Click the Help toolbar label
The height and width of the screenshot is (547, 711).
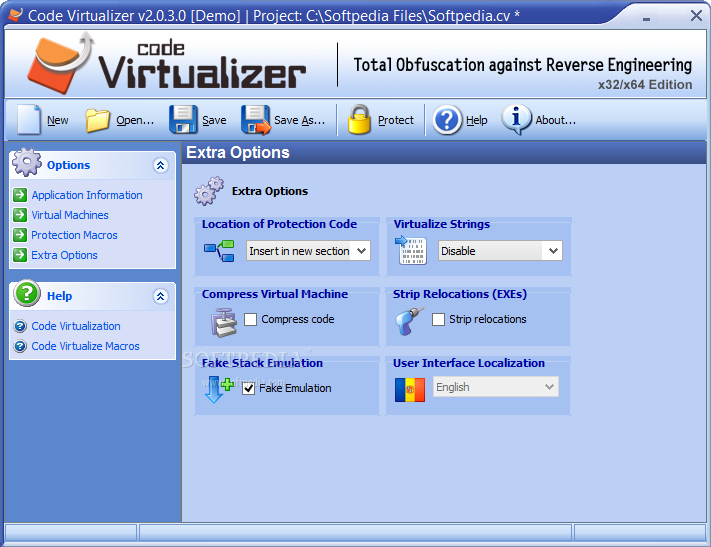coord(477,120)
